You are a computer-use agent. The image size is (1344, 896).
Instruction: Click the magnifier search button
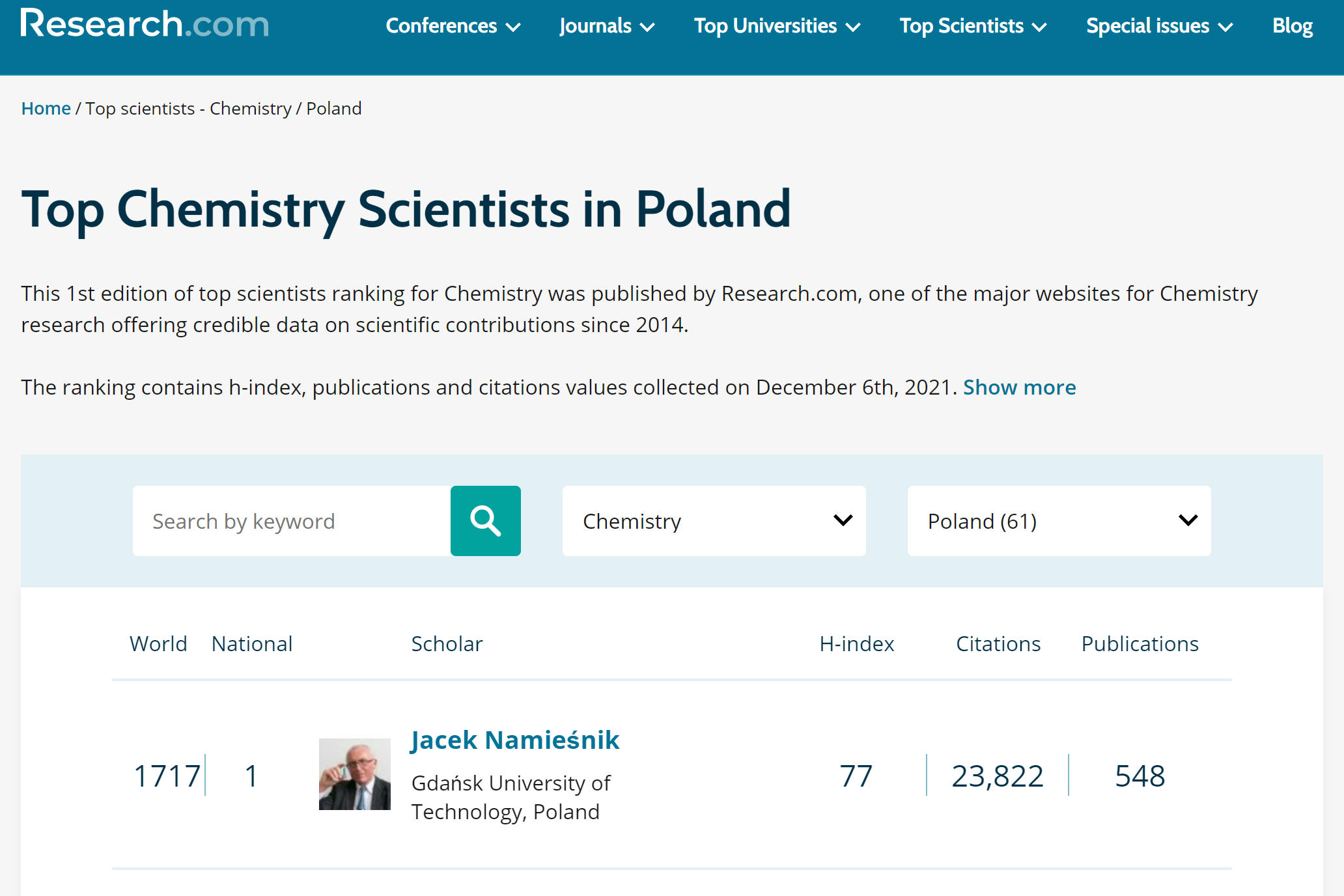[485, 521]
